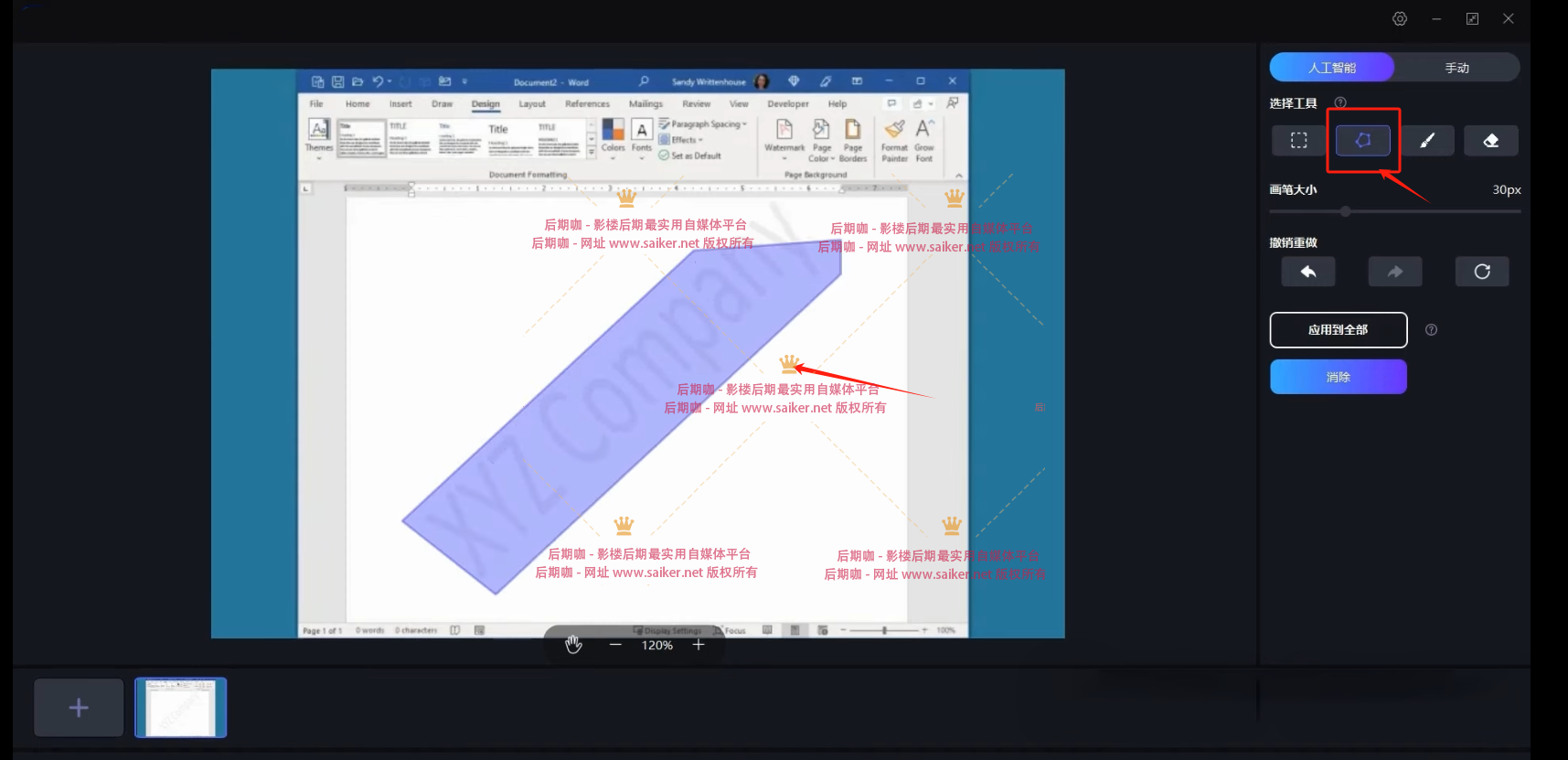This screenshot has width=1568, height=760.
Task: Select the eraser tool
Action: [1490, 141]
